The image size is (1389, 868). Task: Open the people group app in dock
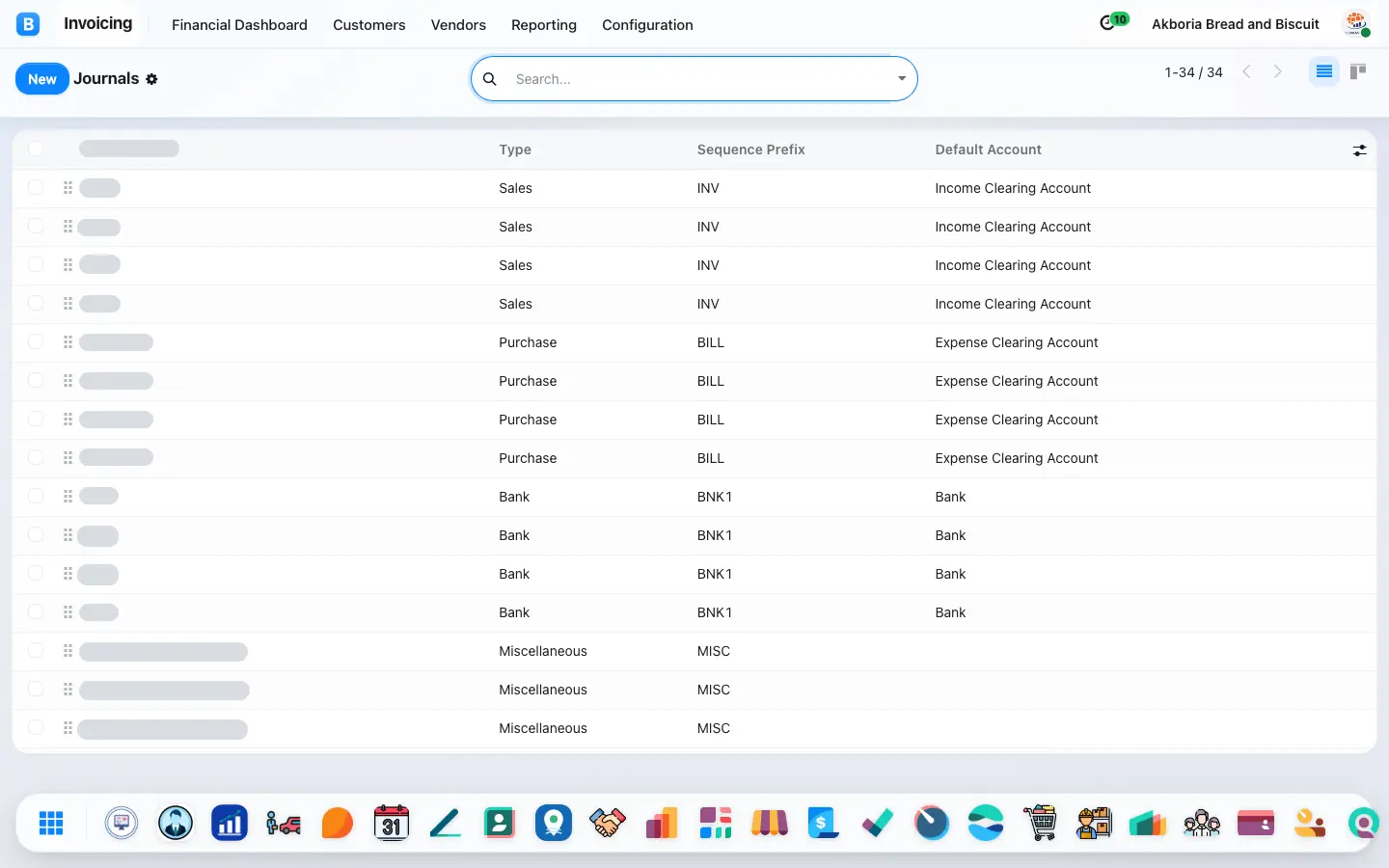pyautogui.click(x=1202, y=823)
